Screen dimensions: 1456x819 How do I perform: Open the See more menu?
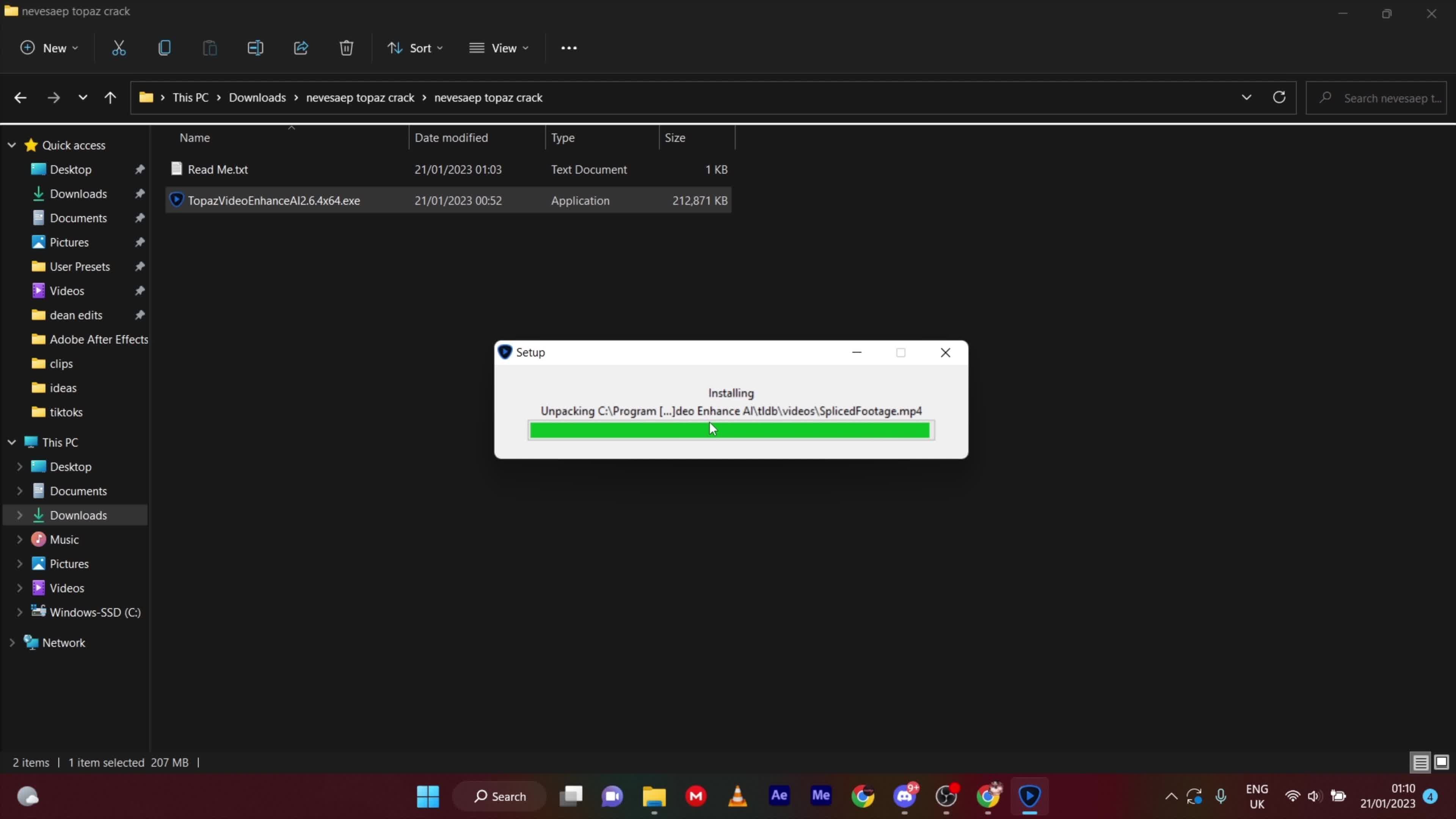tap(569, 47)
